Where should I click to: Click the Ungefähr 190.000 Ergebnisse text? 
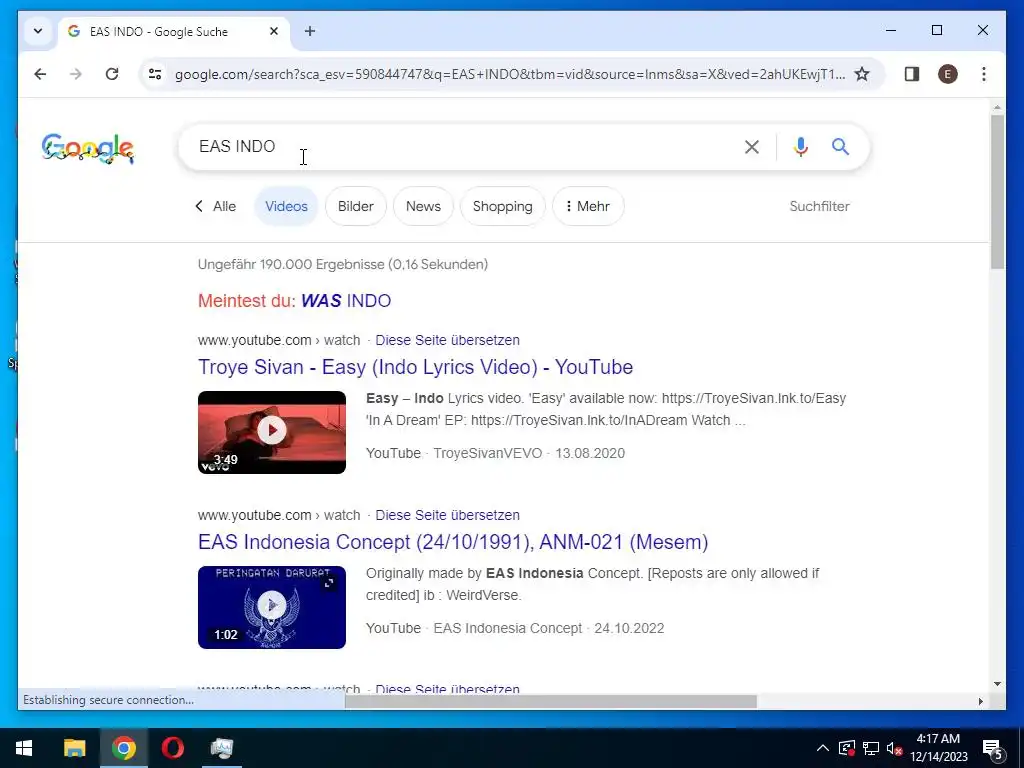[343, 264]
